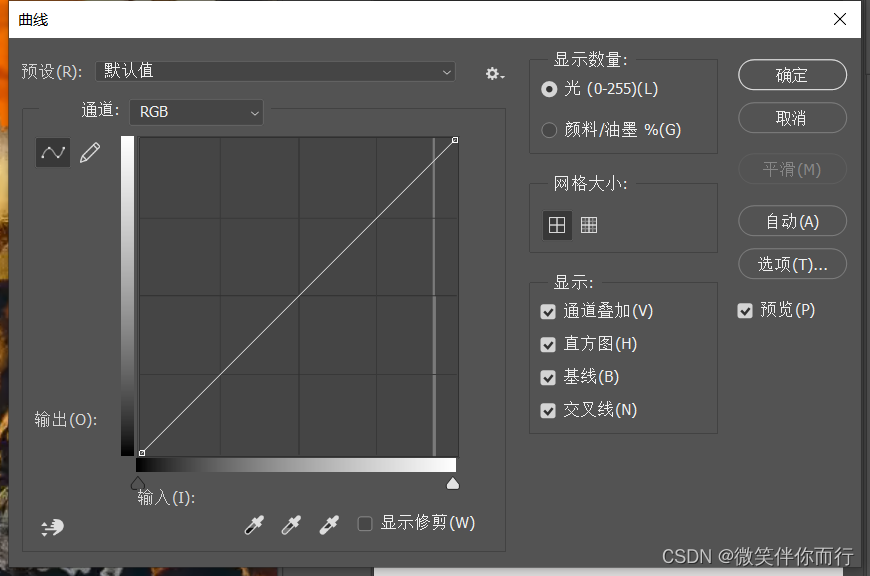
Task: Toggle 直方图(H) checkbox
Action: (548, 345)
